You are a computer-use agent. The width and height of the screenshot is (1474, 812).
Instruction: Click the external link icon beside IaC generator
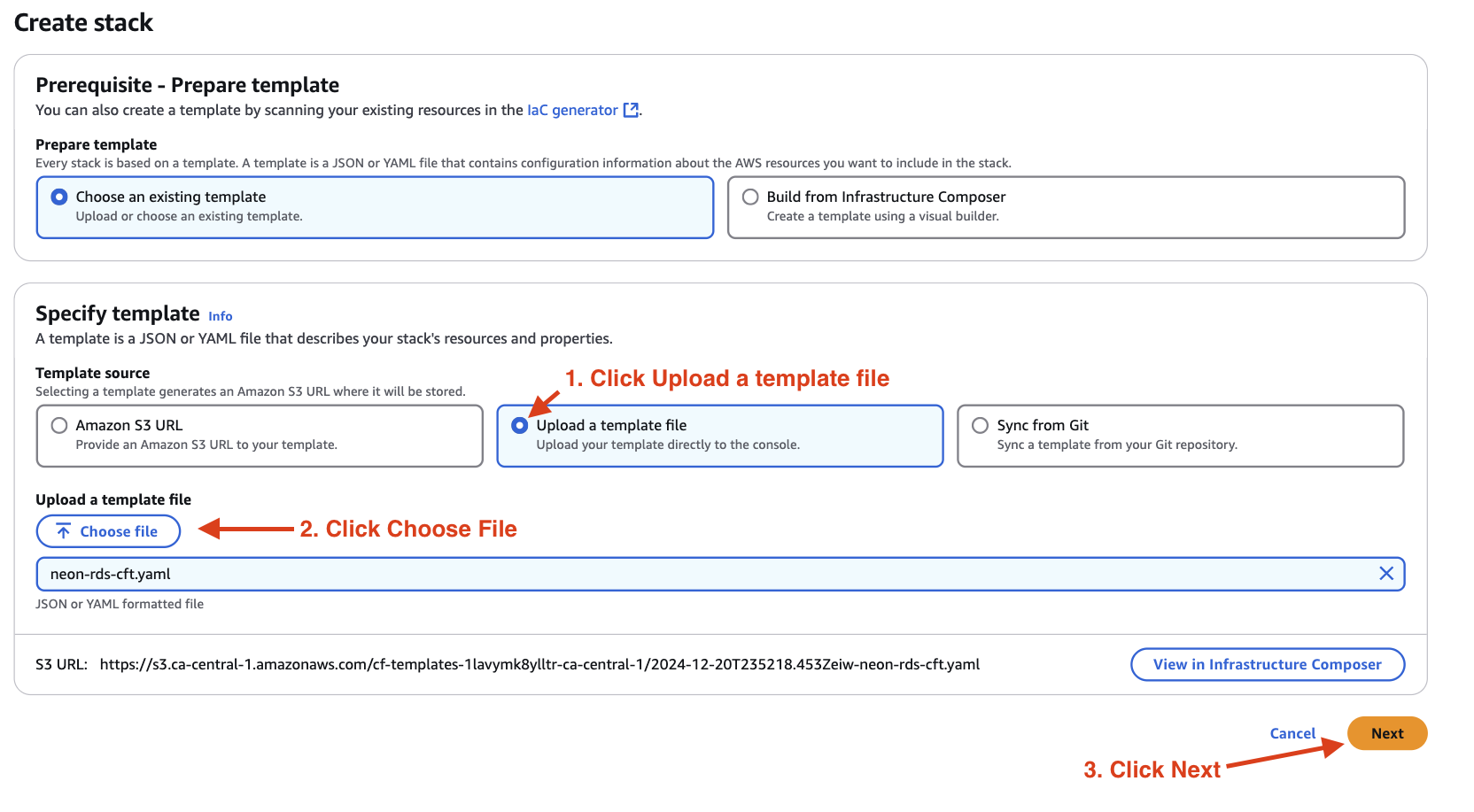point(630,110)
